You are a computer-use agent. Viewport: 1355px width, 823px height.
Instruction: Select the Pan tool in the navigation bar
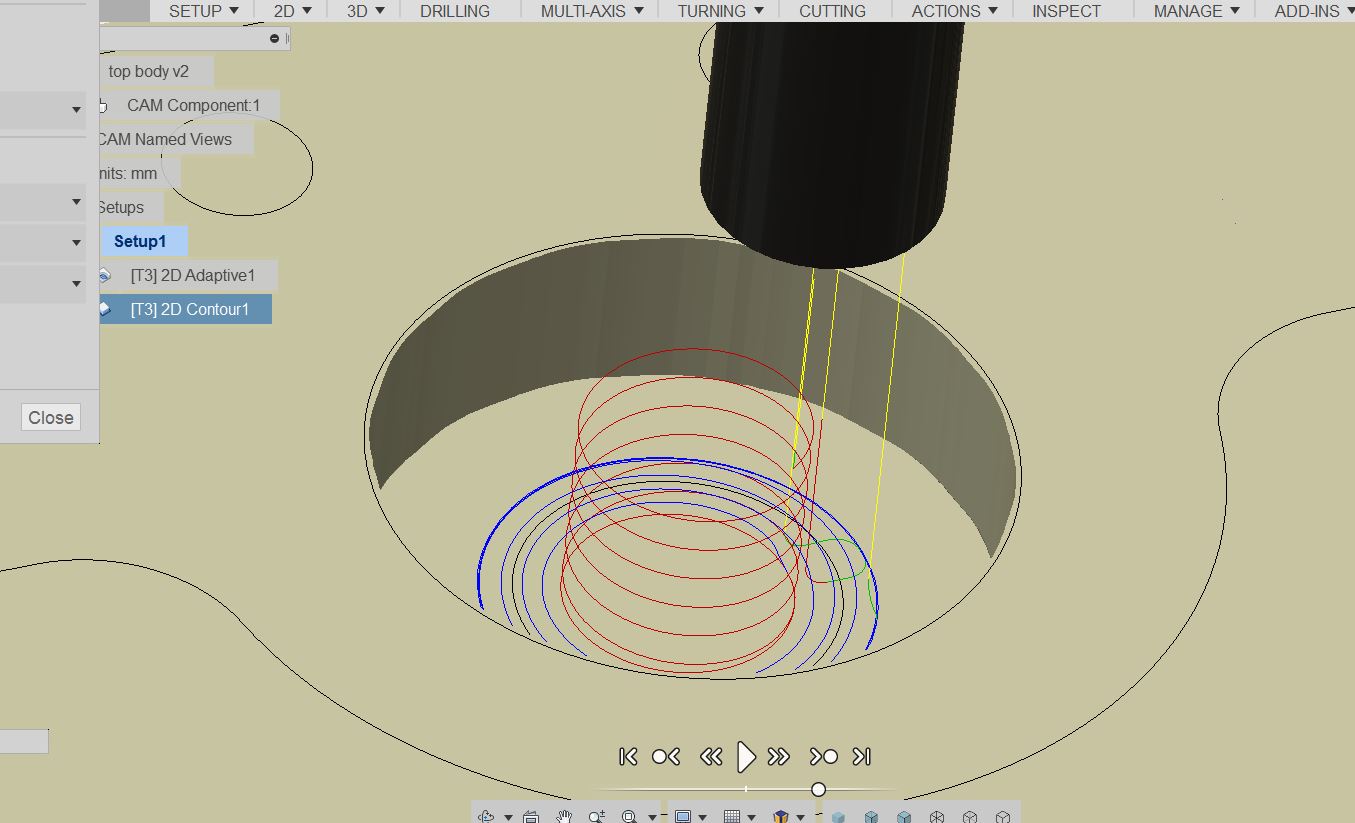563,814
